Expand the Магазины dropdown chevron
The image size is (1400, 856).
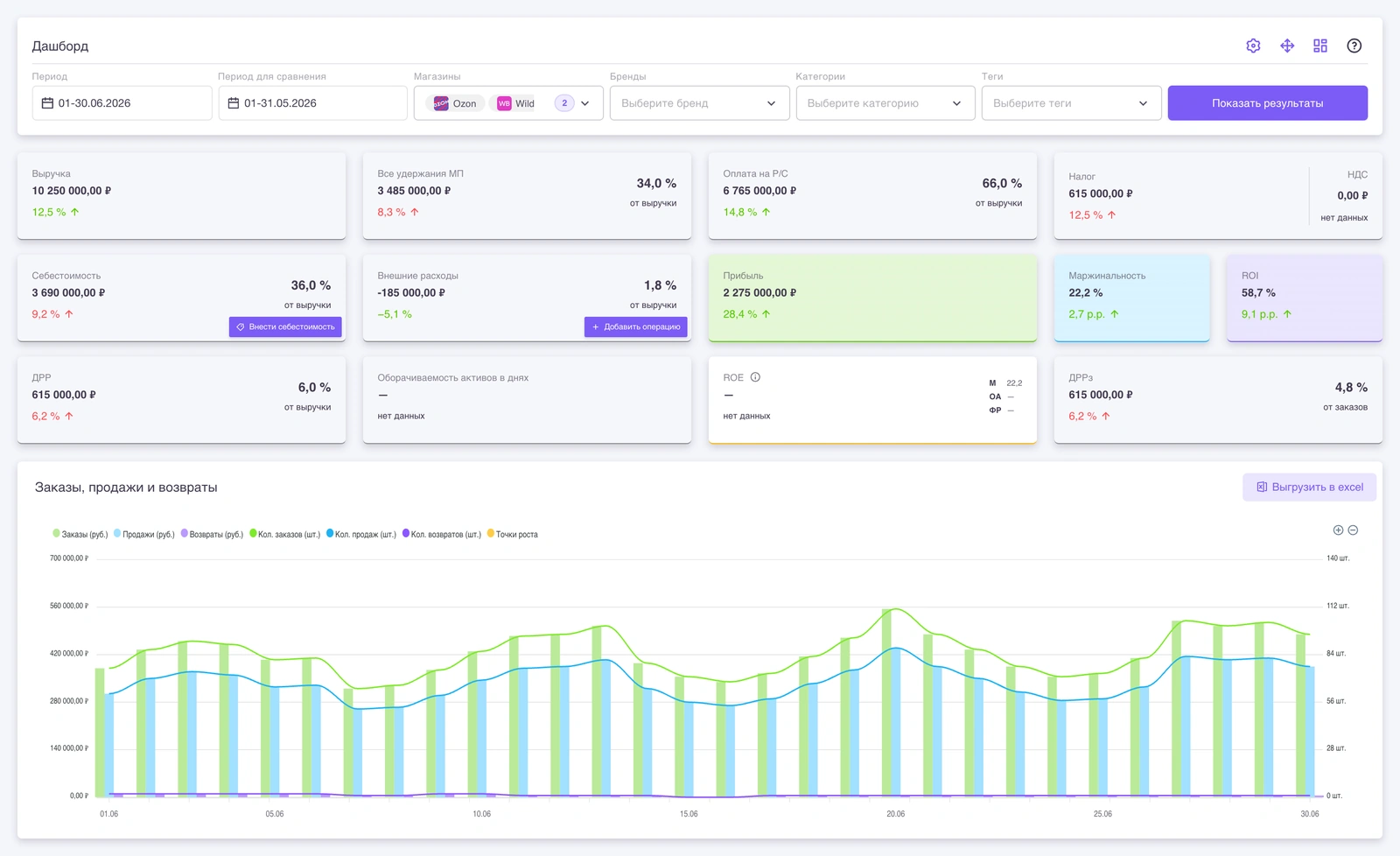point(585,103)
